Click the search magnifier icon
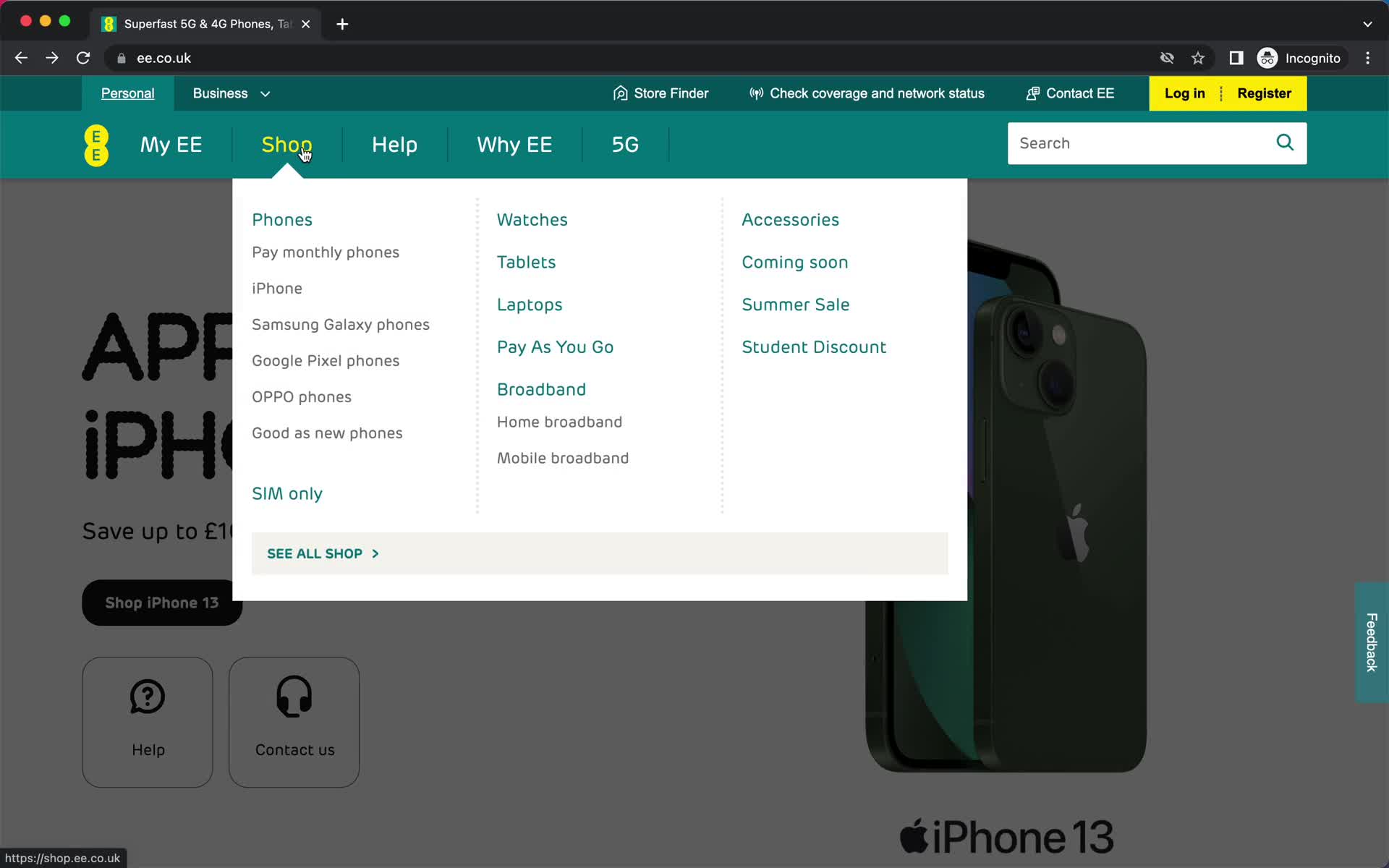Viewport: 1389px width, 868px height. tap(1285, 142)
